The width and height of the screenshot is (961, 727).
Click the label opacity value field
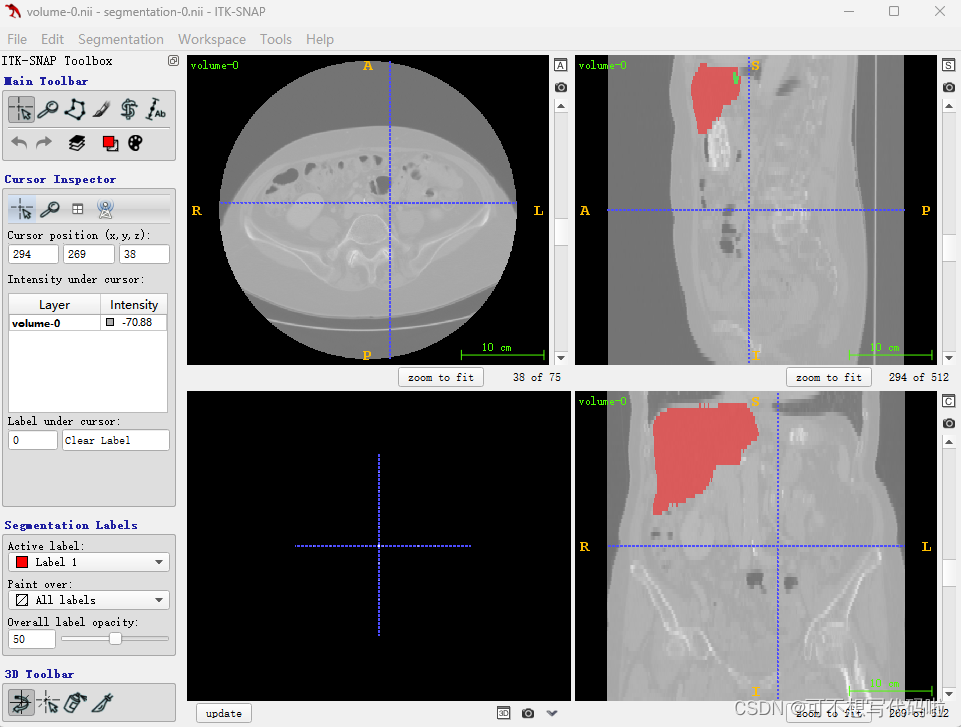click(32, 639)
